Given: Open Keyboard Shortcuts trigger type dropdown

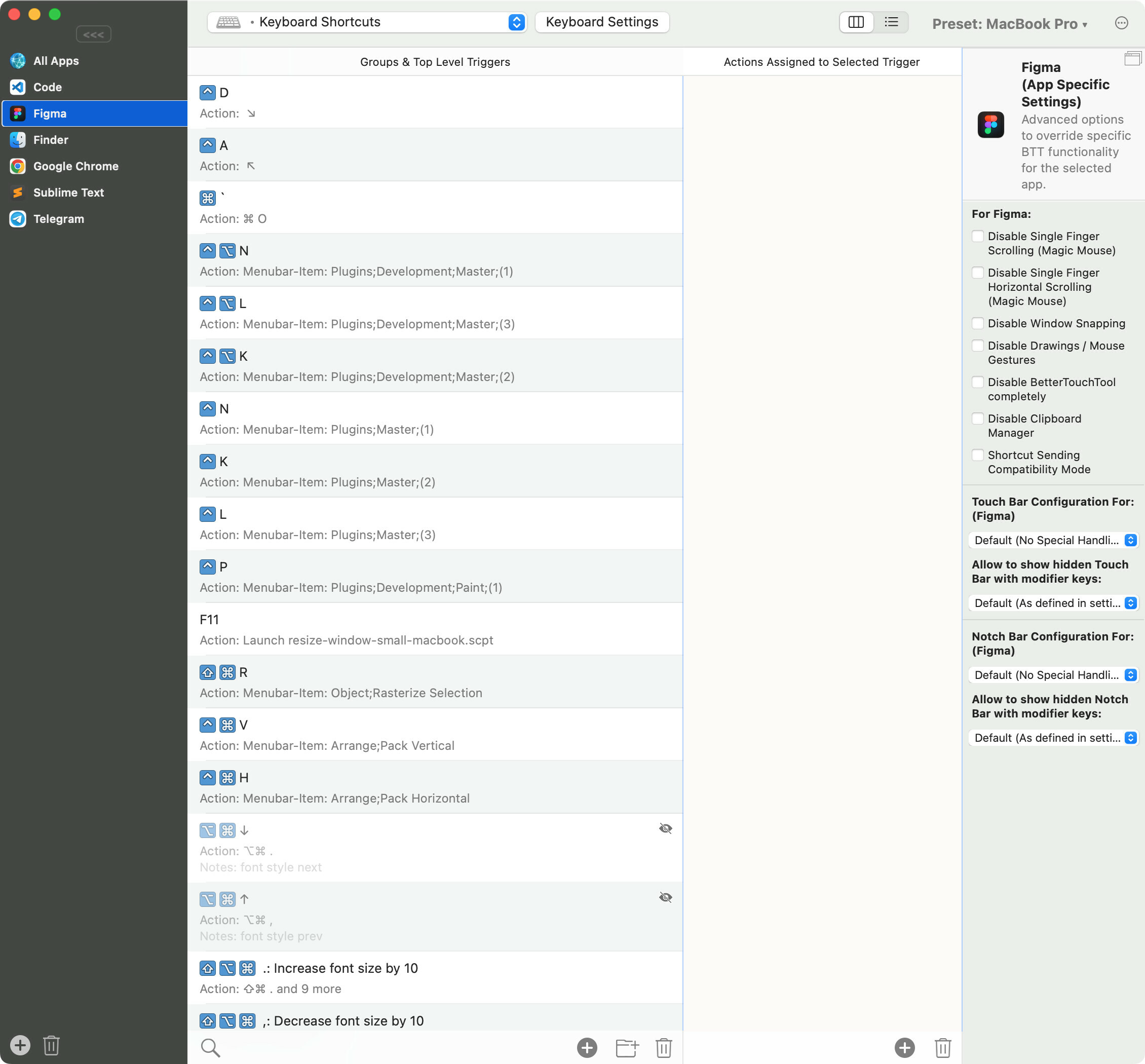Looking at the screenshot, I should [x=367, y=22].
